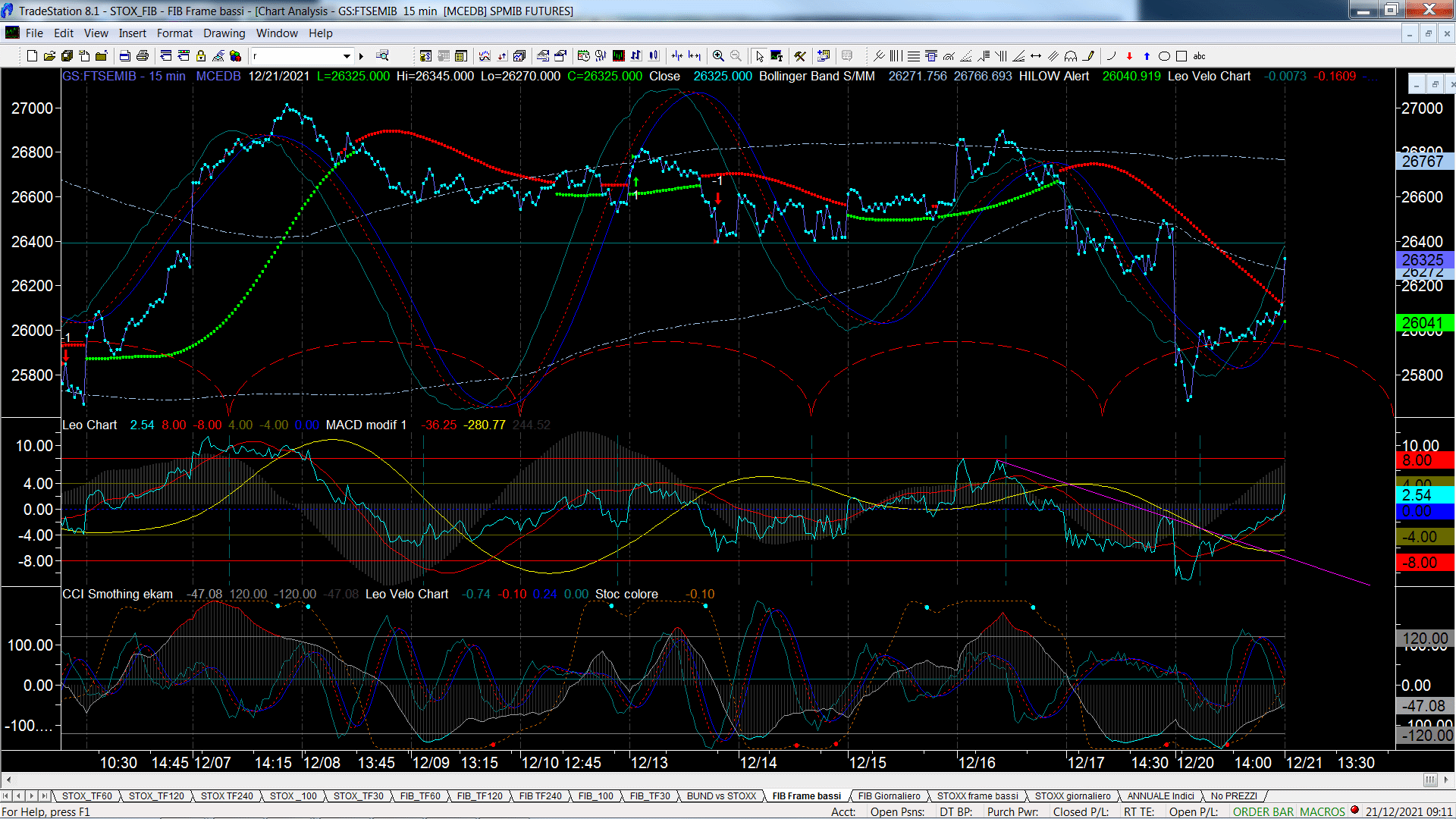The width and height of the screenshot is (1456, 819).
Task: Open the Edit menu
Action: [x=64, y=33]
